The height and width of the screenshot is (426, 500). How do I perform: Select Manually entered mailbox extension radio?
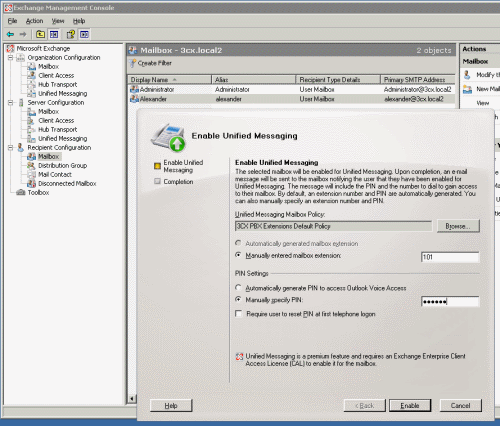(x=238, y=255)
